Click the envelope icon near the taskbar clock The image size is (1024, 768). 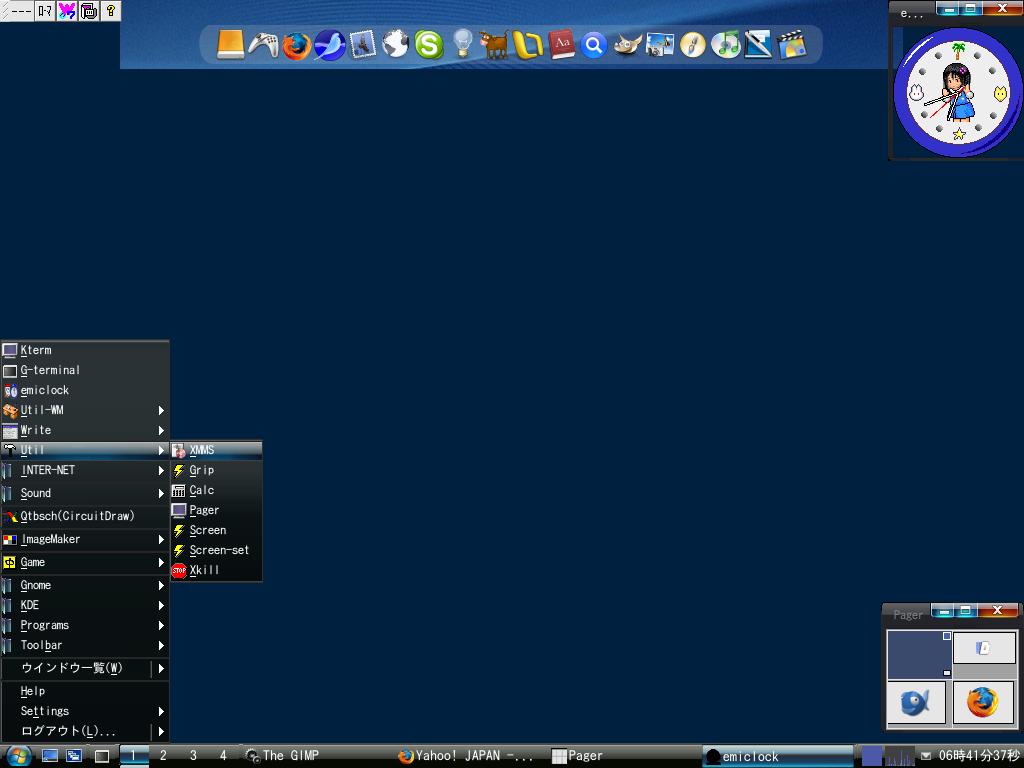pyautogui.click(x=925, y=756)
